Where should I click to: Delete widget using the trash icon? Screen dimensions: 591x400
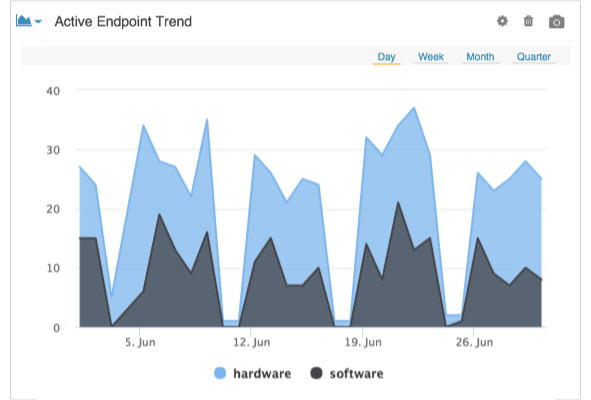click(528, 21)
